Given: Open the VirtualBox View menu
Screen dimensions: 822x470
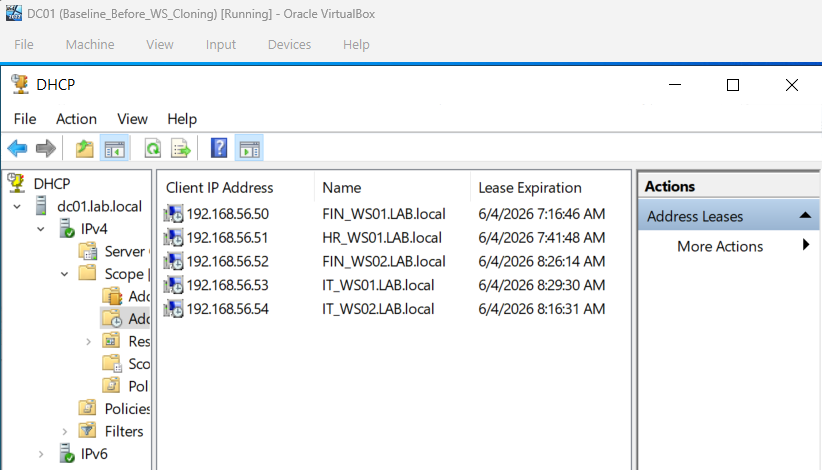Looking at the screenshot, I should 160,45.
